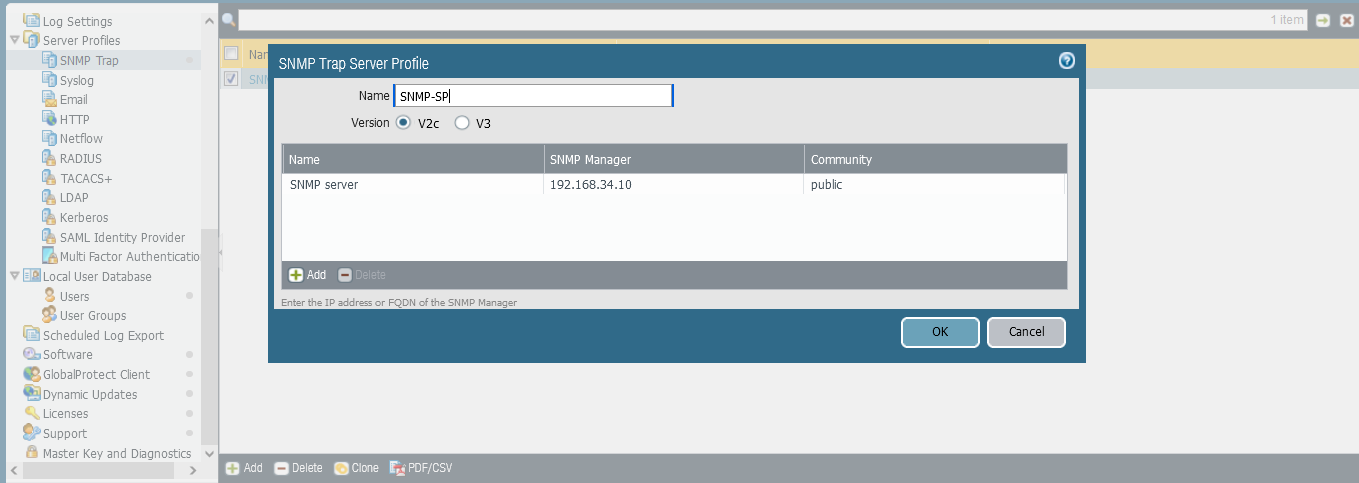The height and width of the screenshot is (483, 1359).
Task: Click the Dynamic Updates icon
Action: [32, 394]
